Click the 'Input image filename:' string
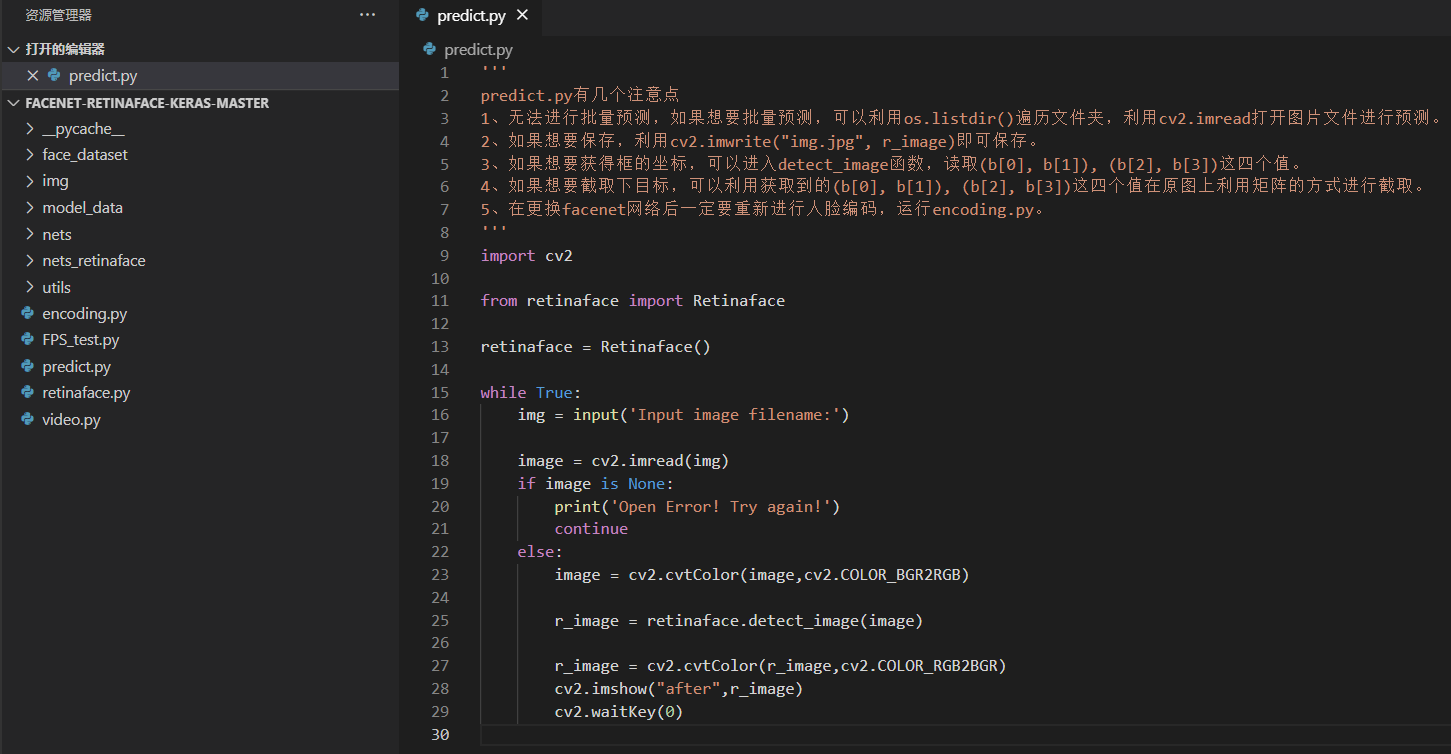Screen dimensions: 1451x754 [x=735, y=415]
